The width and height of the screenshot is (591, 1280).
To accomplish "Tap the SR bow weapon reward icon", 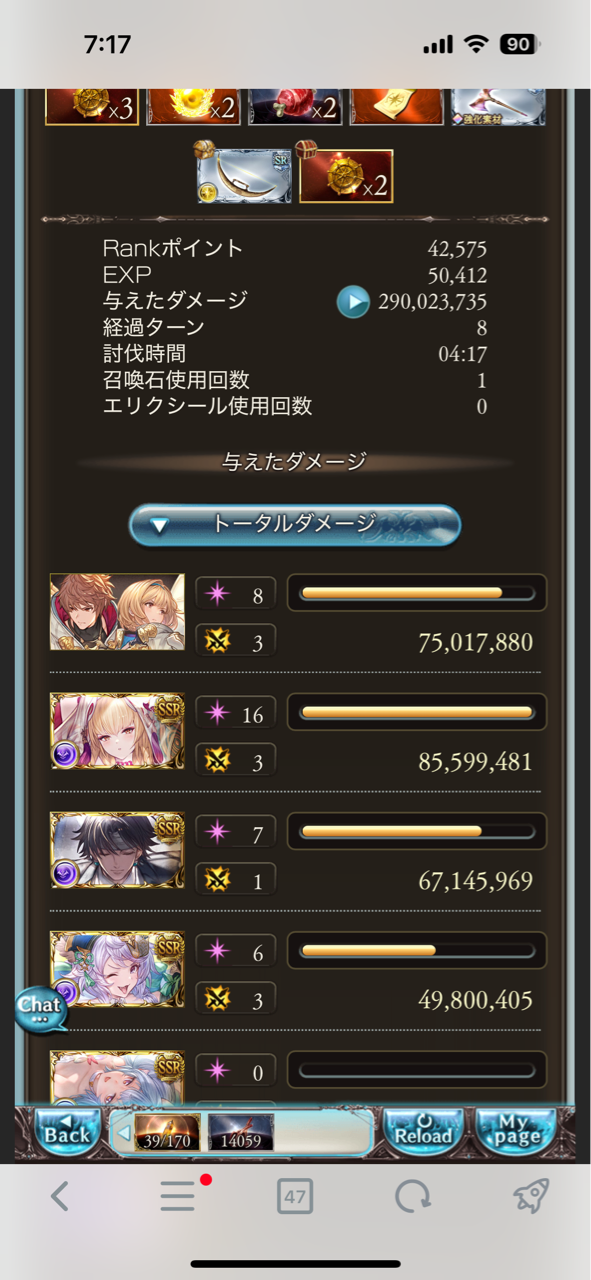I will point(243,176).
